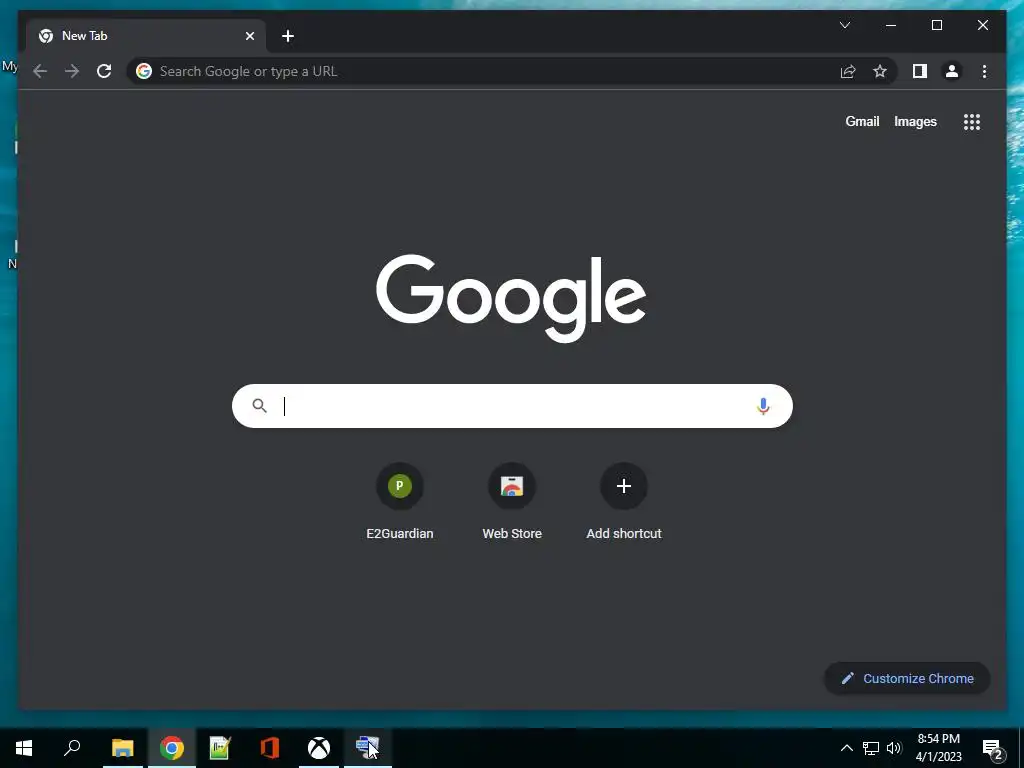This screenshot has width=1024, height=768.
Task: Launch Office from the taskbar
Action: (x=270, y=748)
